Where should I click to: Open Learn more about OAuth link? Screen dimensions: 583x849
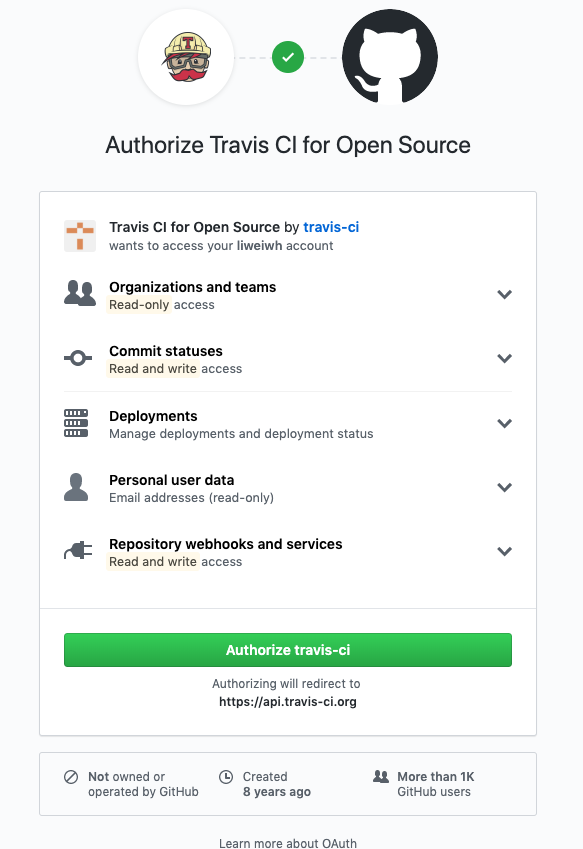pyautogui.click(x=288, y=843)
